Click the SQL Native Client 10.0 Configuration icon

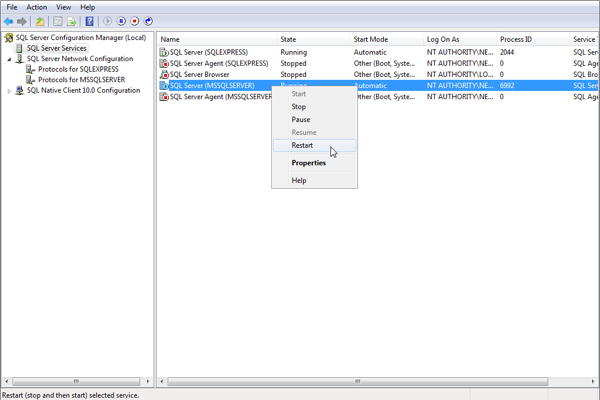(19, 90)
